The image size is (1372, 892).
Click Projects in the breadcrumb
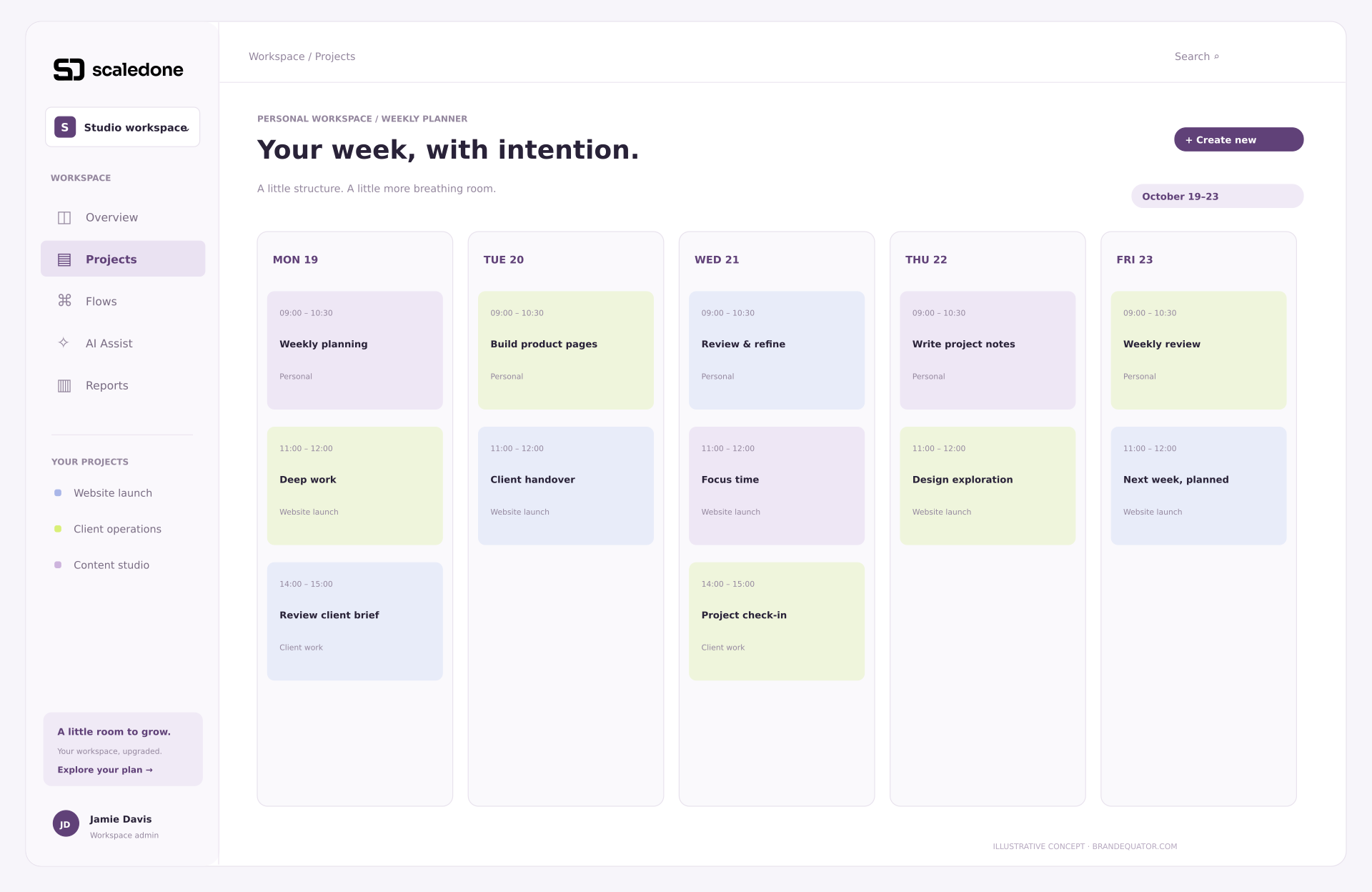335,56
